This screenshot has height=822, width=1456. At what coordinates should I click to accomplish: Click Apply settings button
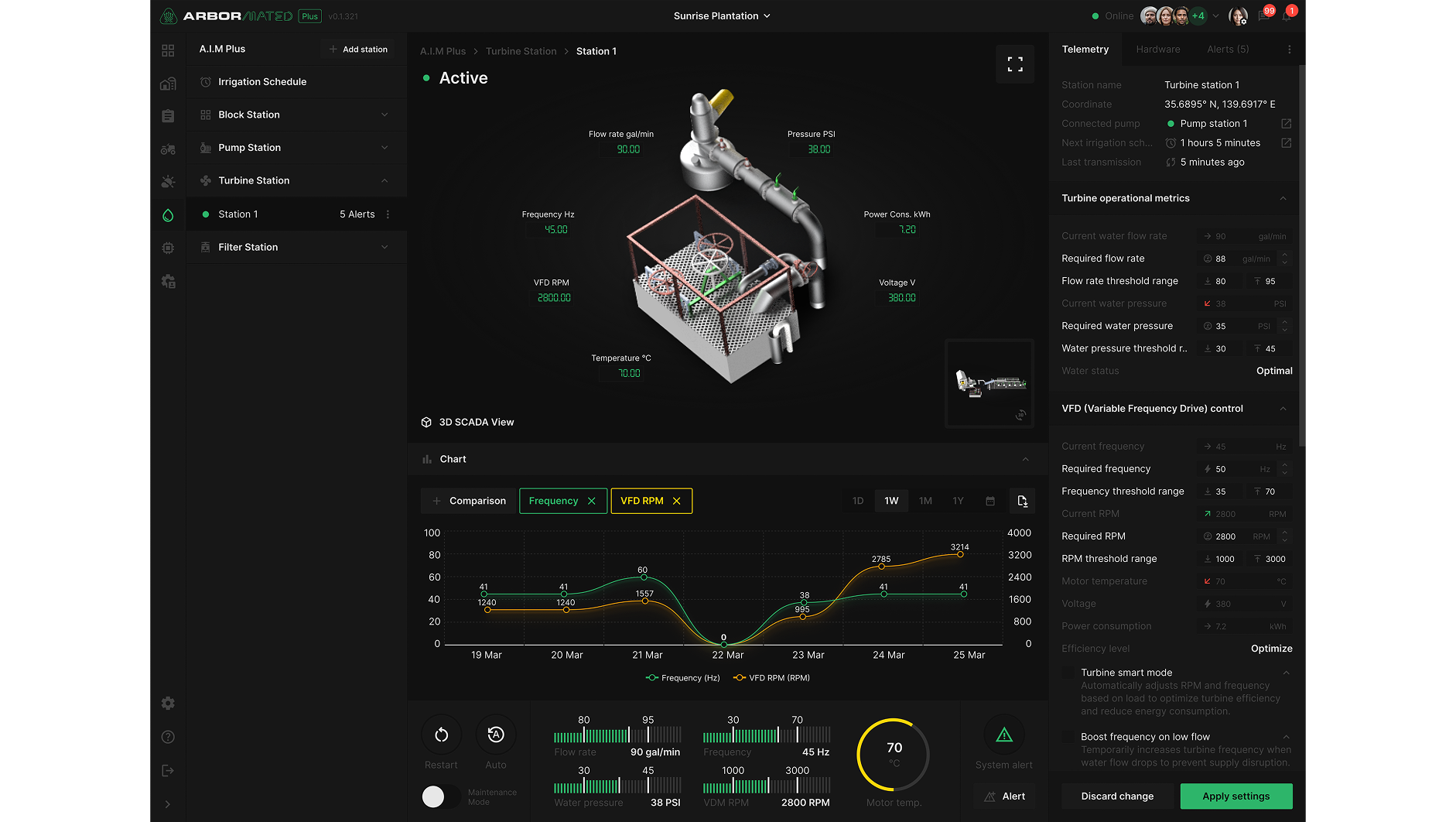point(1236,796)
